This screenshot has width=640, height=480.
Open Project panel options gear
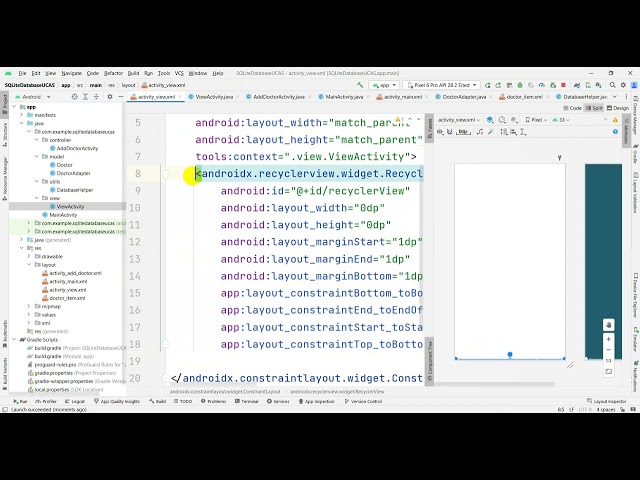pyautogui.click(x=110, y=97)
